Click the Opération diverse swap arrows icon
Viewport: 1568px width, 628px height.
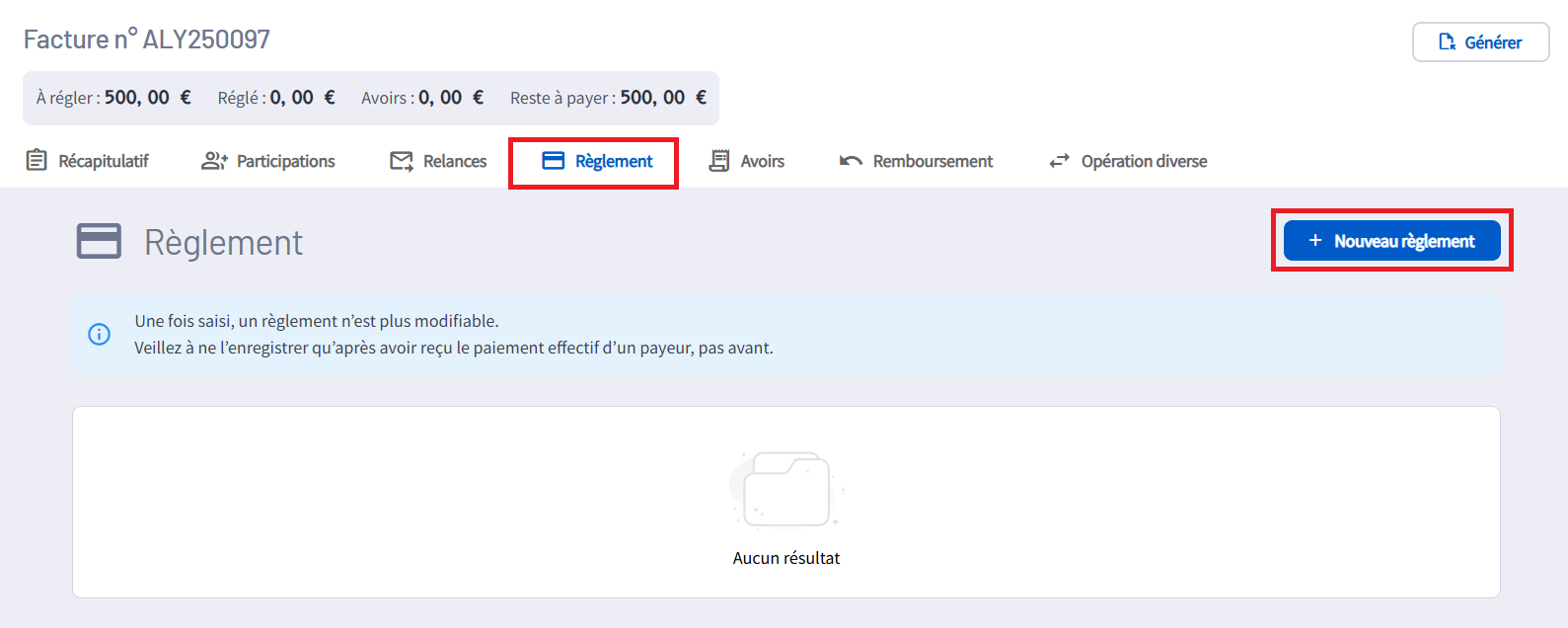point(1059,161)
